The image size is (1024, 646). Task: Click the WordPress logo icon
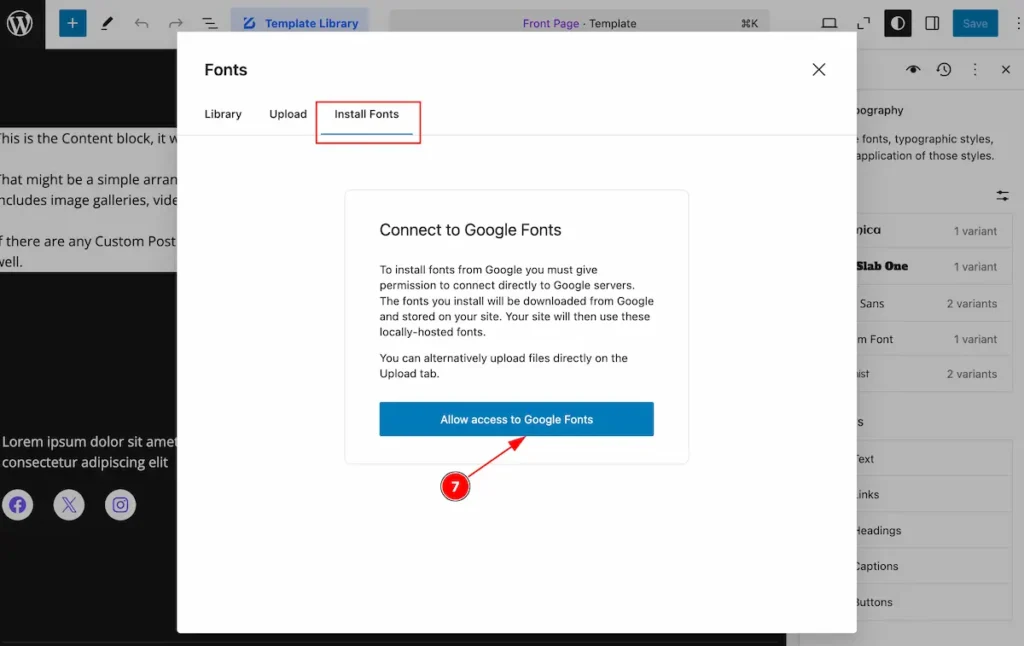20,24
